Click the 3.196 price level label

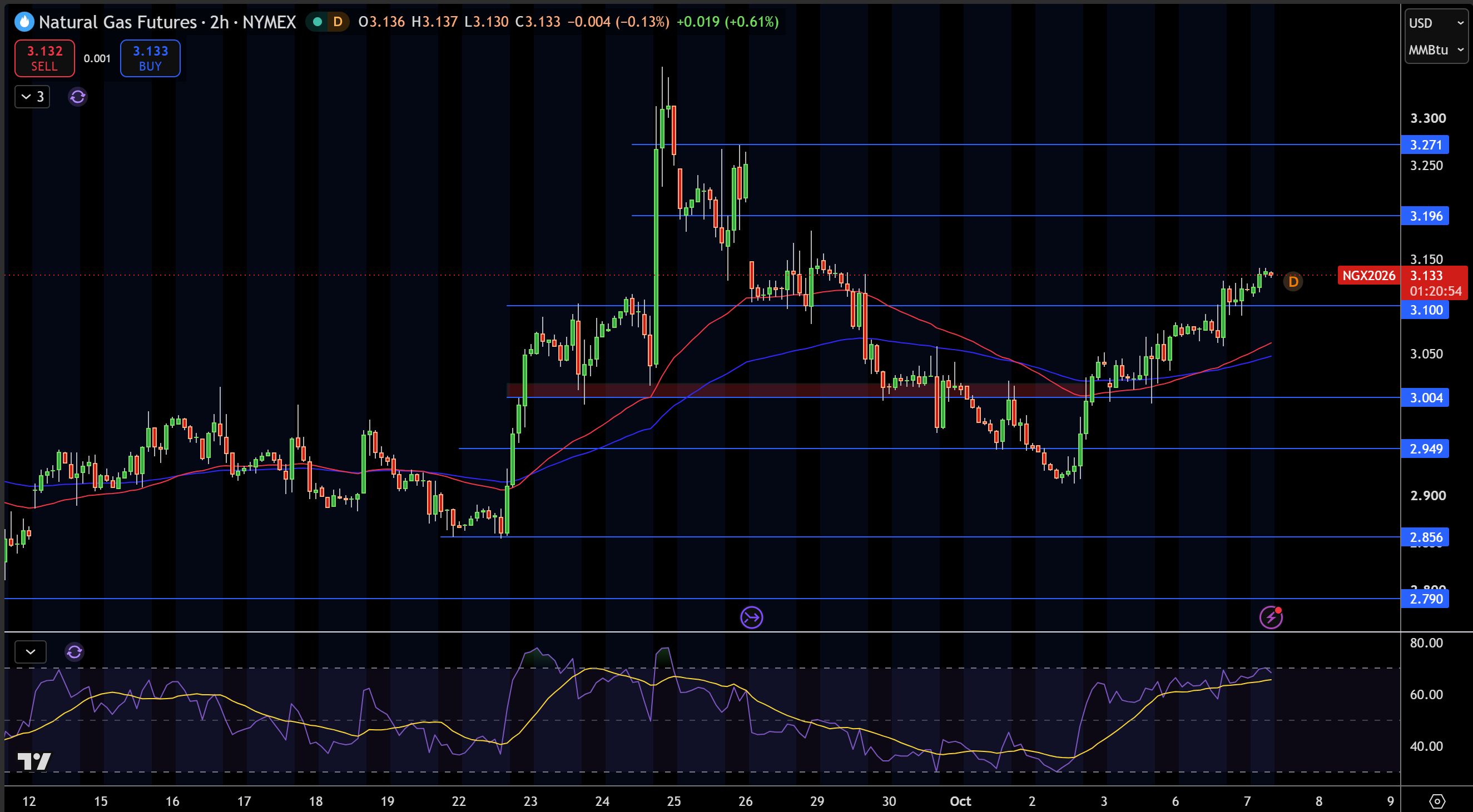1425,216
